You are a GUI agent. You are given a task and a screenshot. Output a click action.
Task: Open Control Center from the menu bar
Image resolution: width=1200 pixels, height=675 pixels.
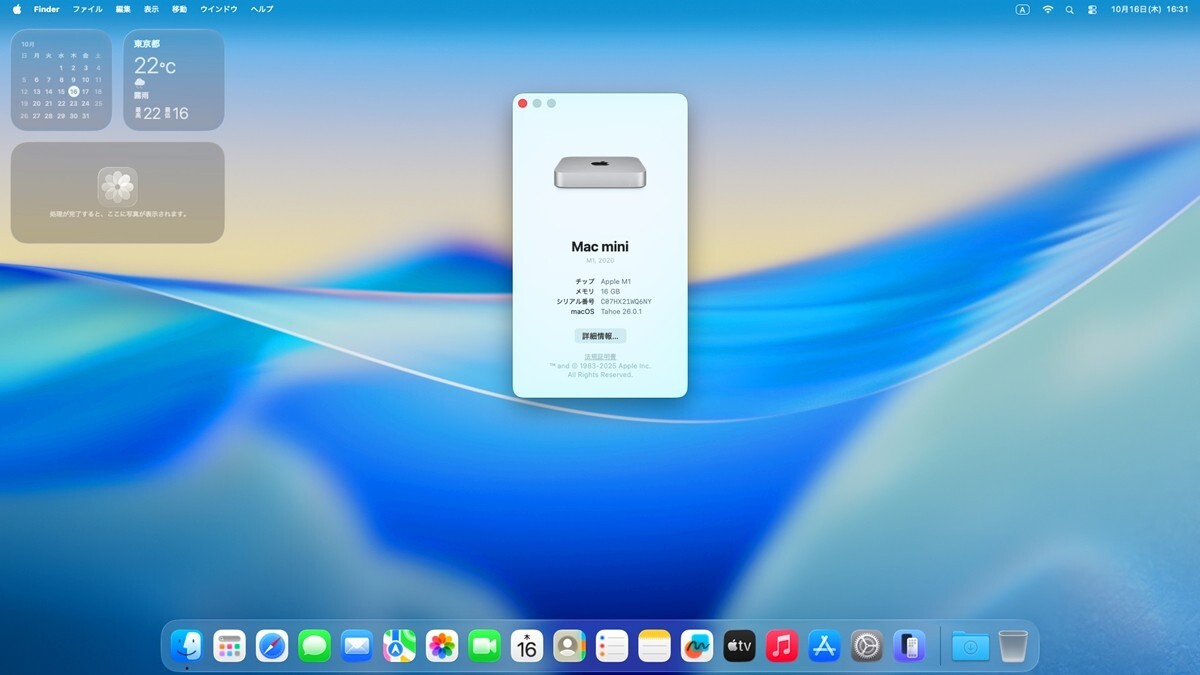[1092, 9]
